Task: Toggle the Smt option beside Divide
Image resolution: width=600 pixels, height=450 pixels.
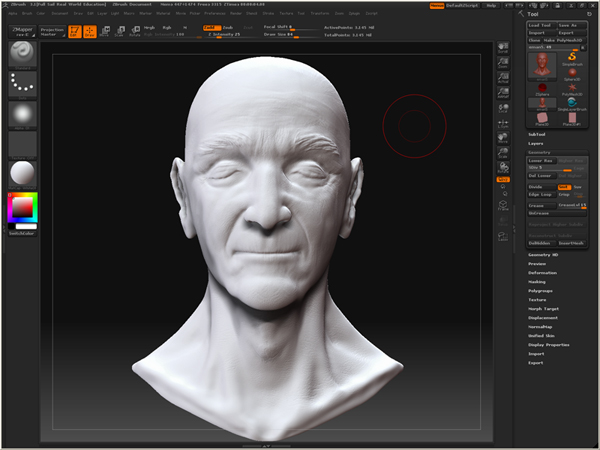Action: pos(564,187)
